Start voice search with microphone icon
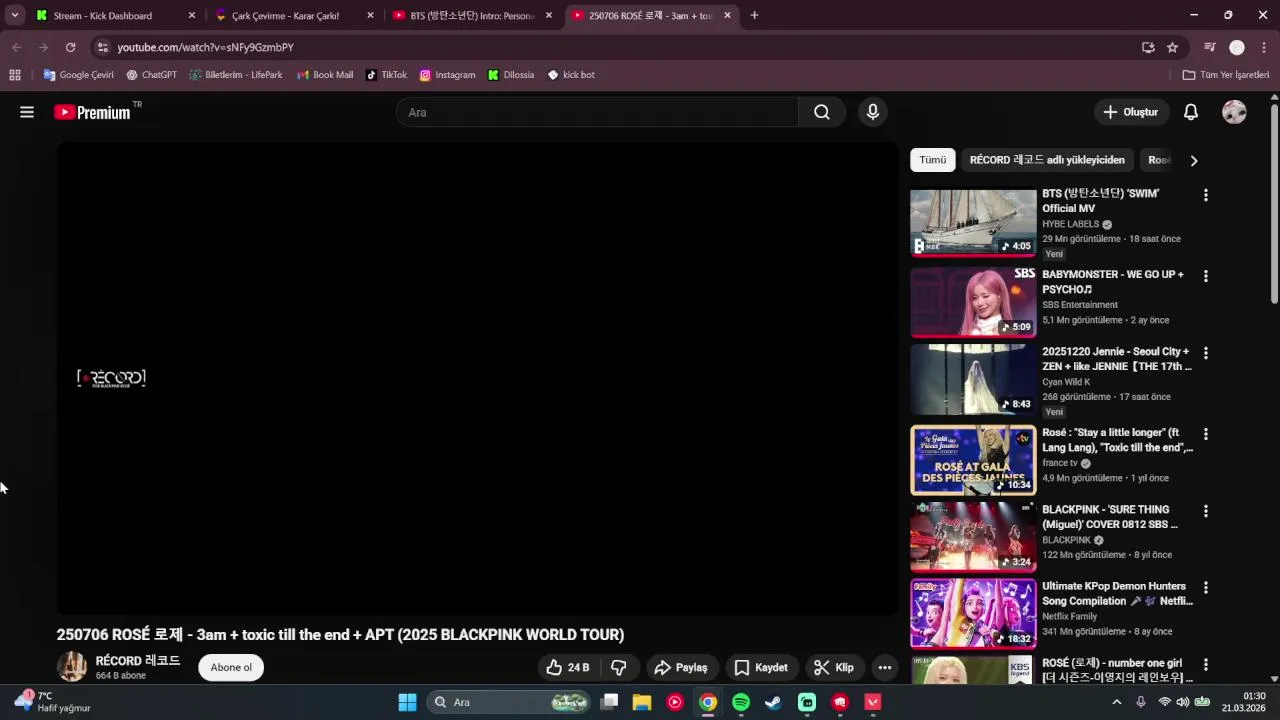This screenshot has width=1280, height=720. 873,112
